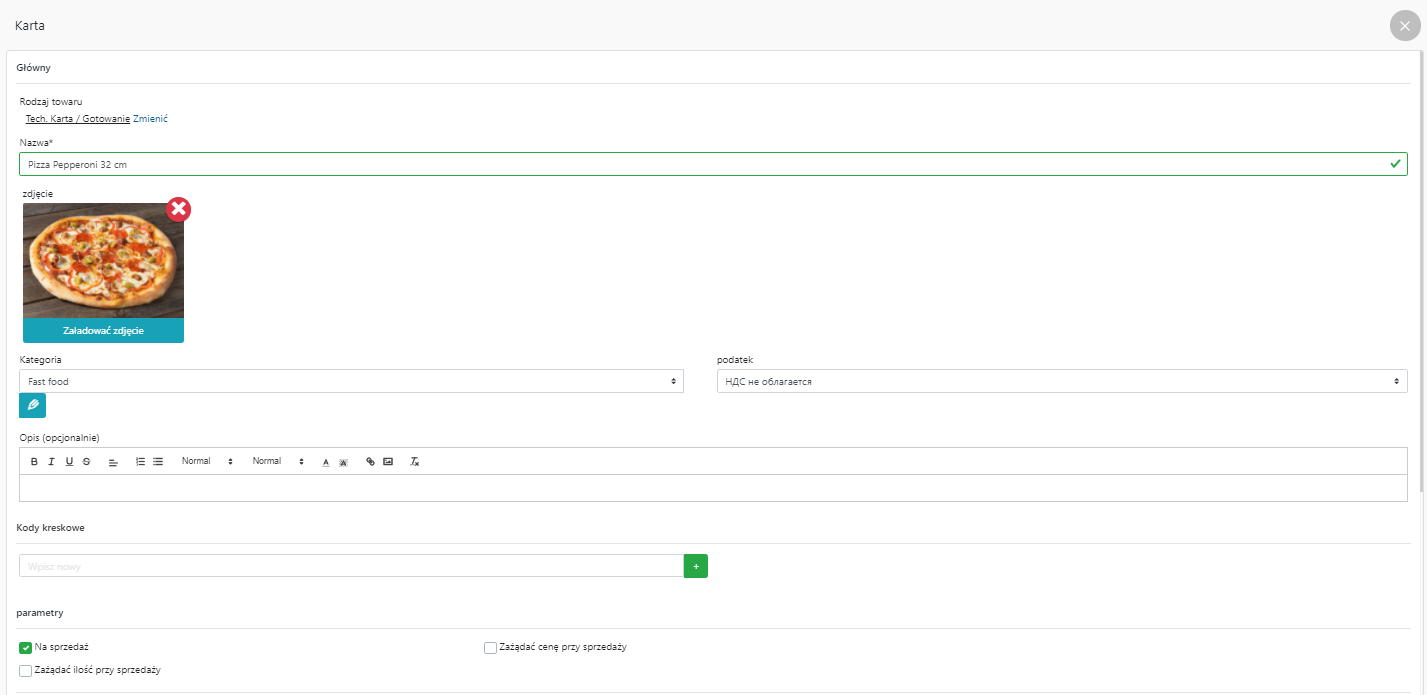Screen dimensions: 1427x695
Task: Uncheck the Na sprzedaż checkbox
Action: [26, 647]
